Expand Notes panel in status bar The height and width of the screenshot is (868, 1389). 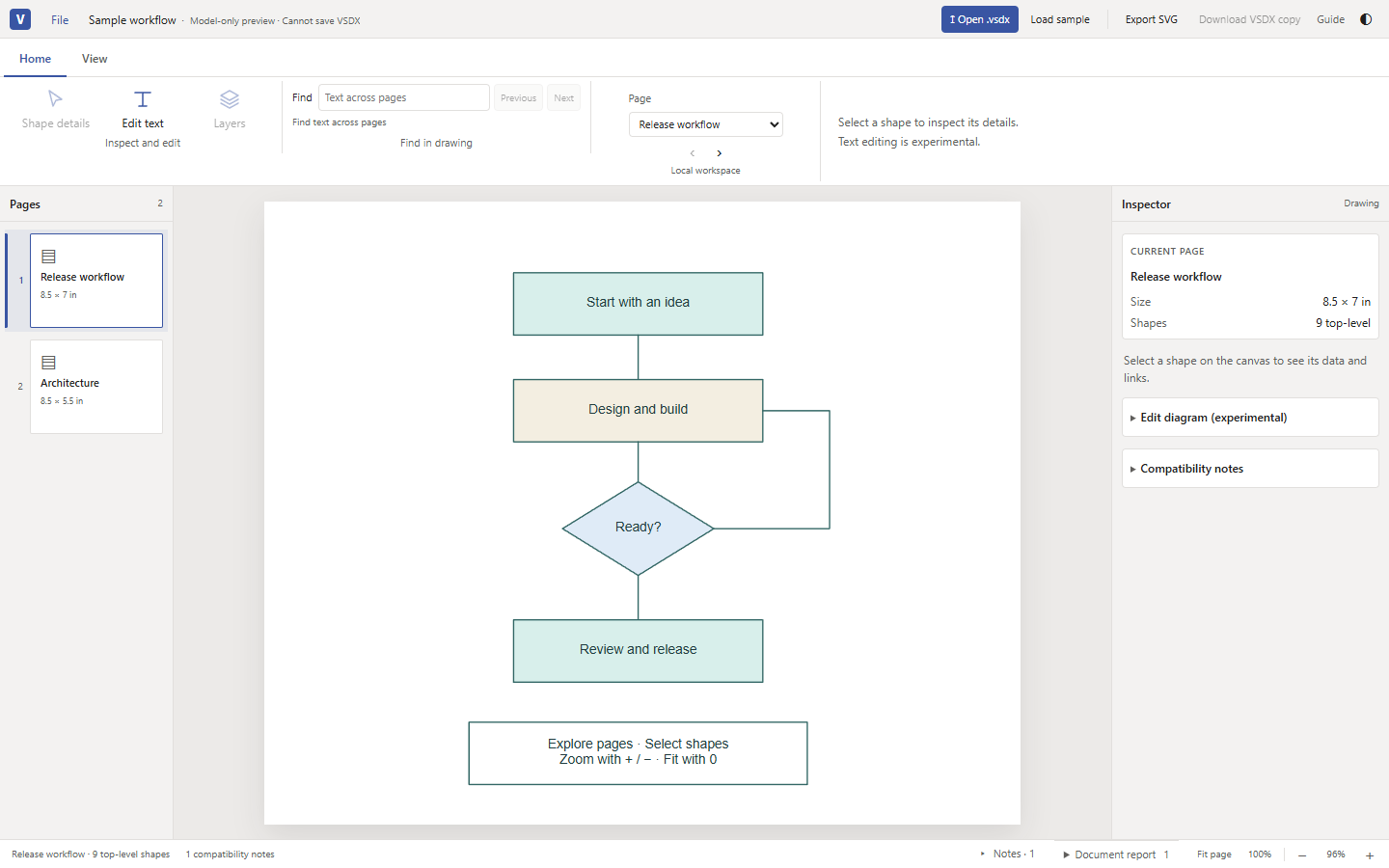1008,854
